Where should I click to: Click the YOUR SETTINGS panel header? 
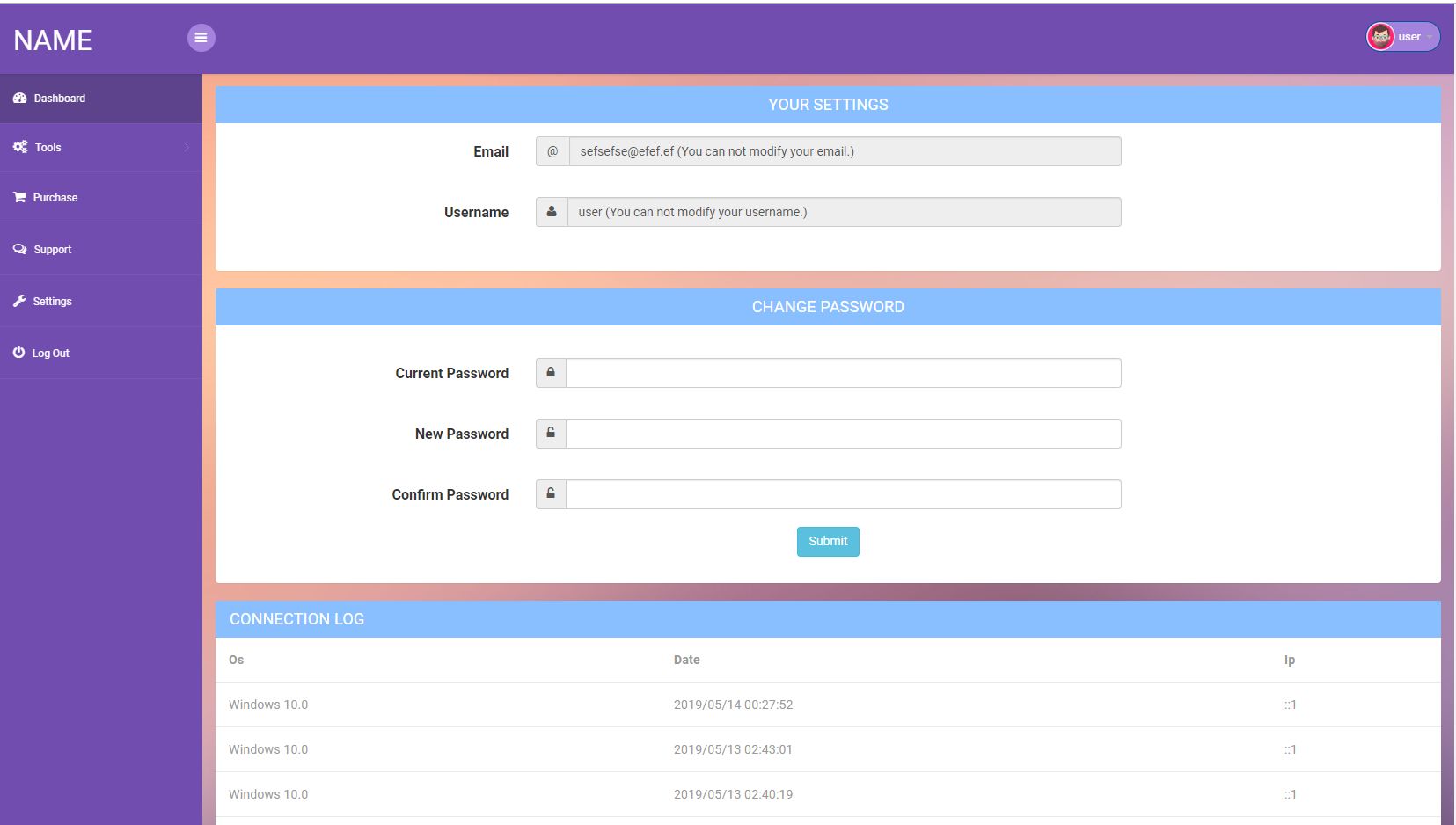coord(828,105)
